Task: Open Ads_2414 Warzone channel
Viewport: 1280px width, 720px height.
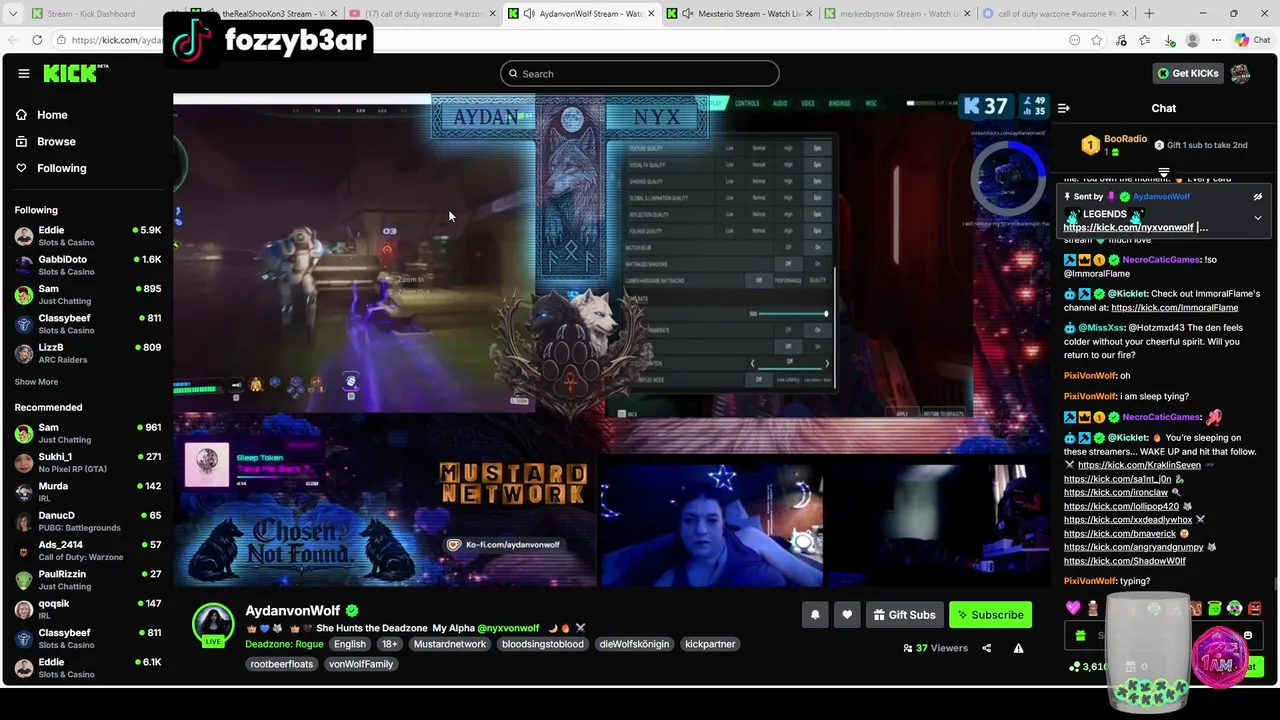Action: point(87,550)
